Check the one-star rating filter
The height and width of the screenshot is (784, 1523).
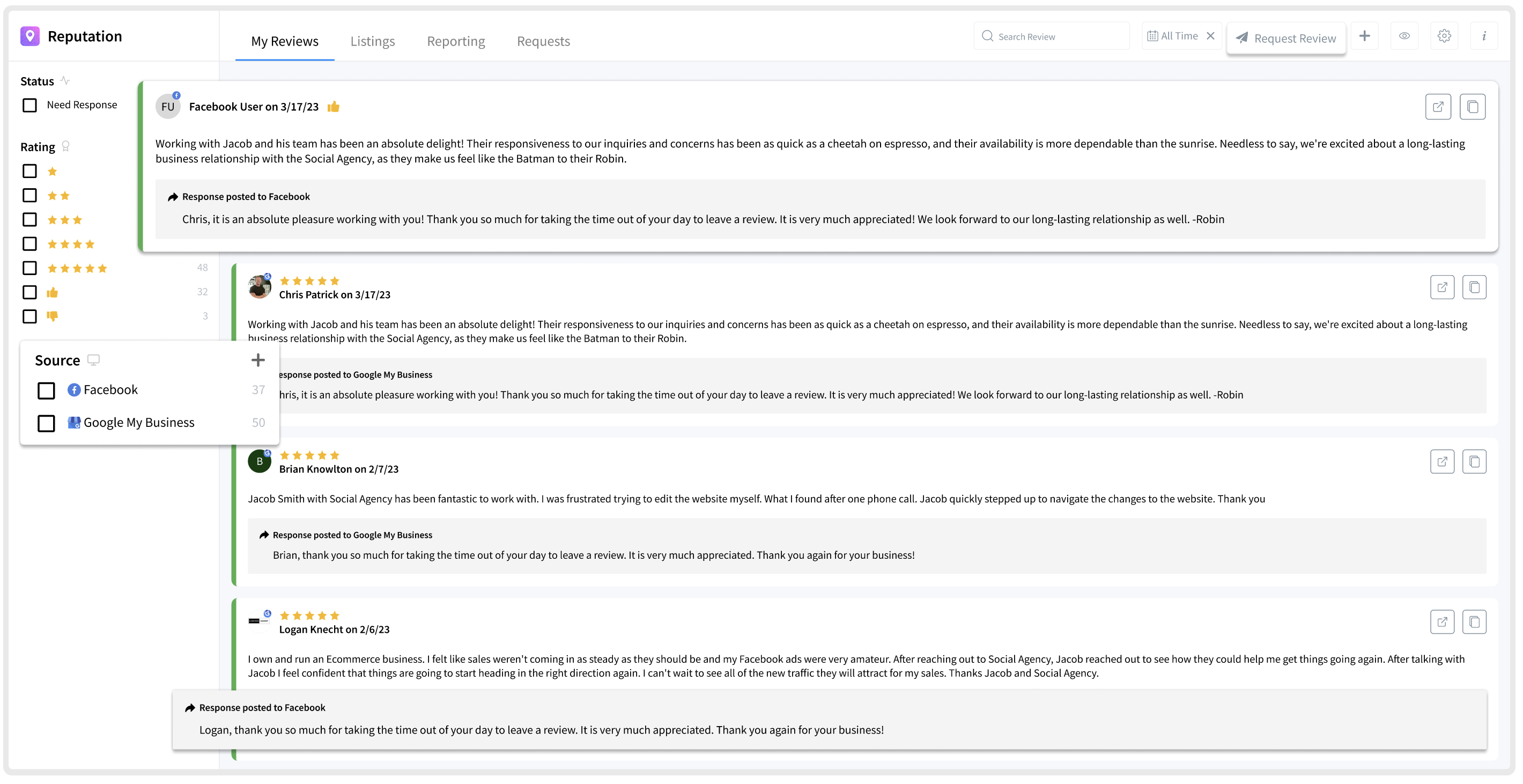[x=29, y=172]
